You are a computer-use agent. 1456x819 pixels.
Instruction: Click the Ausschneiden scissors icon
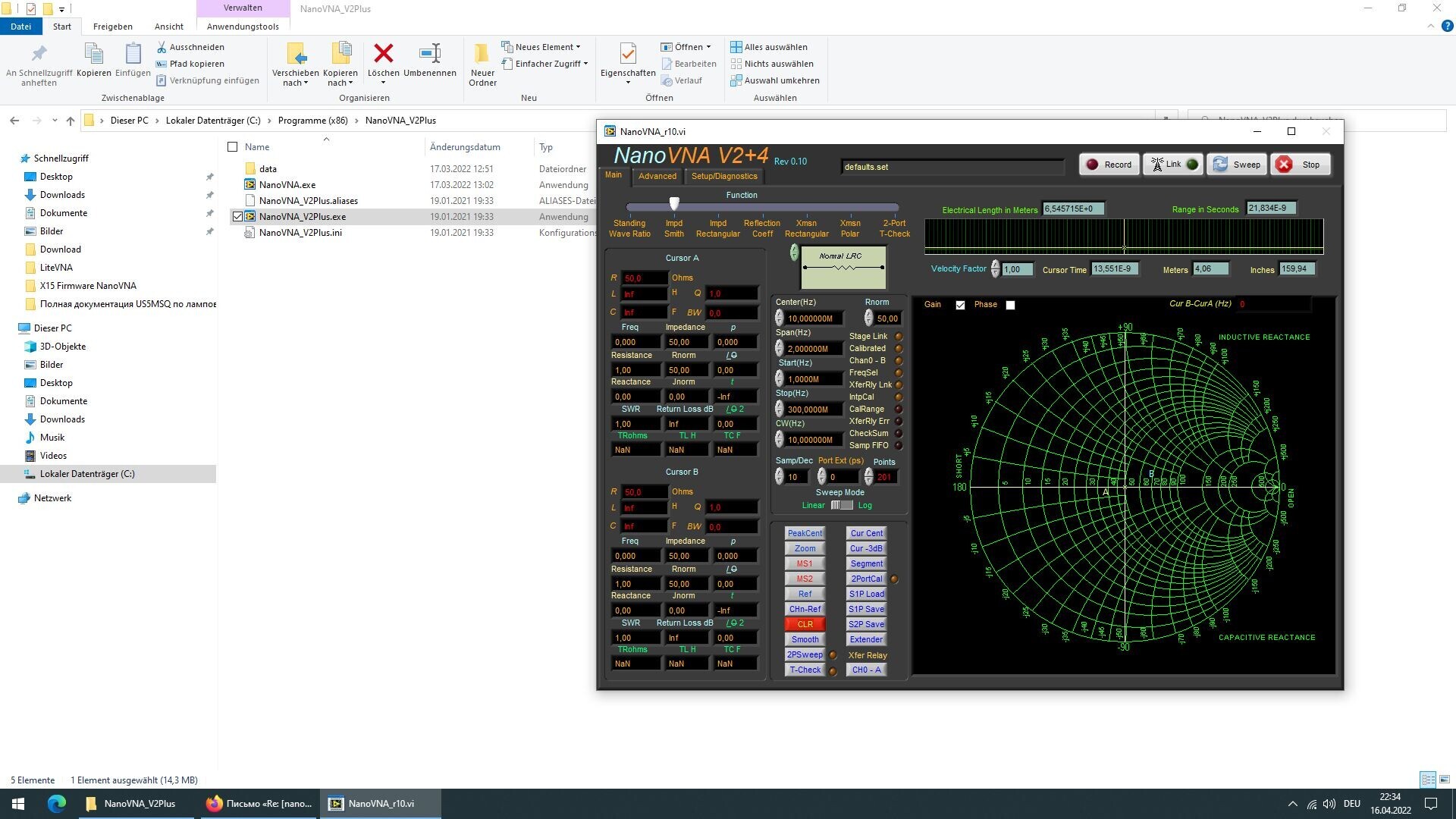click(161, 47)
